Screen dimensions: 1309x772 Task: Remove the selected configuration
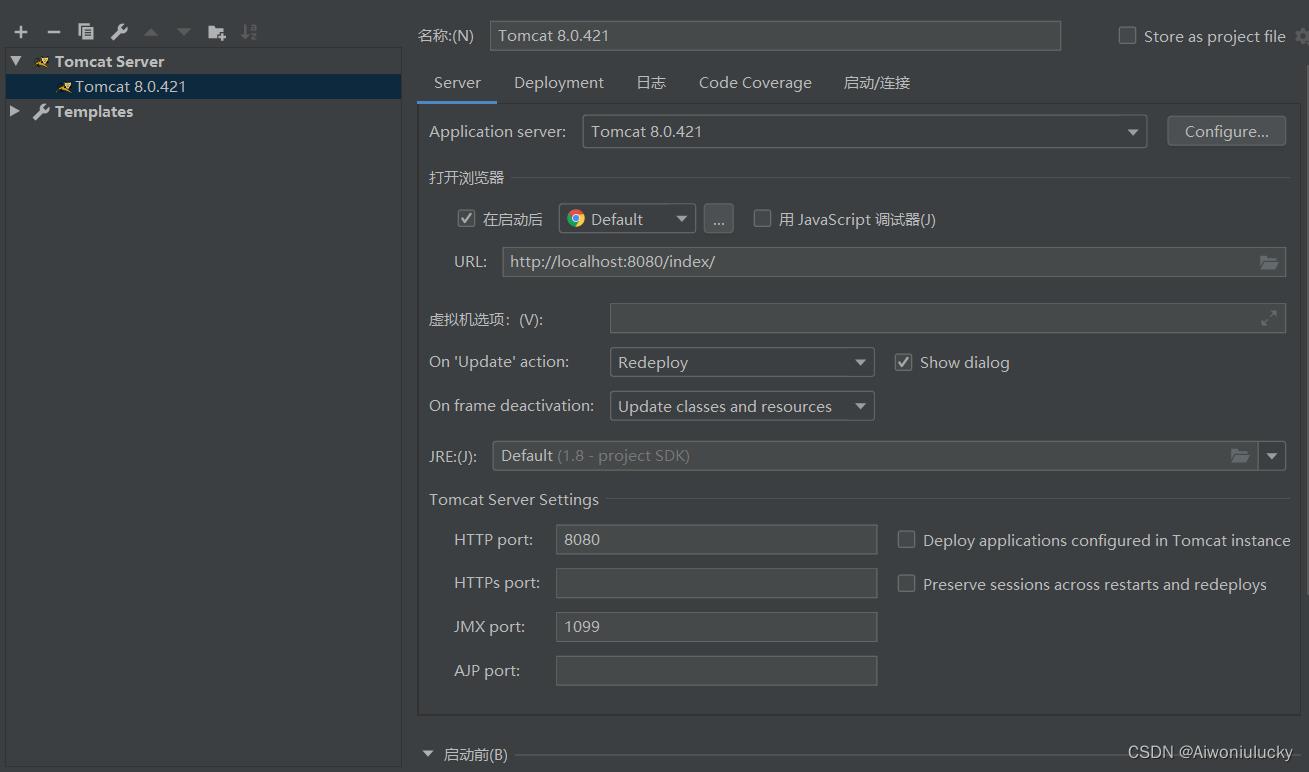click(x=54, y=32)
